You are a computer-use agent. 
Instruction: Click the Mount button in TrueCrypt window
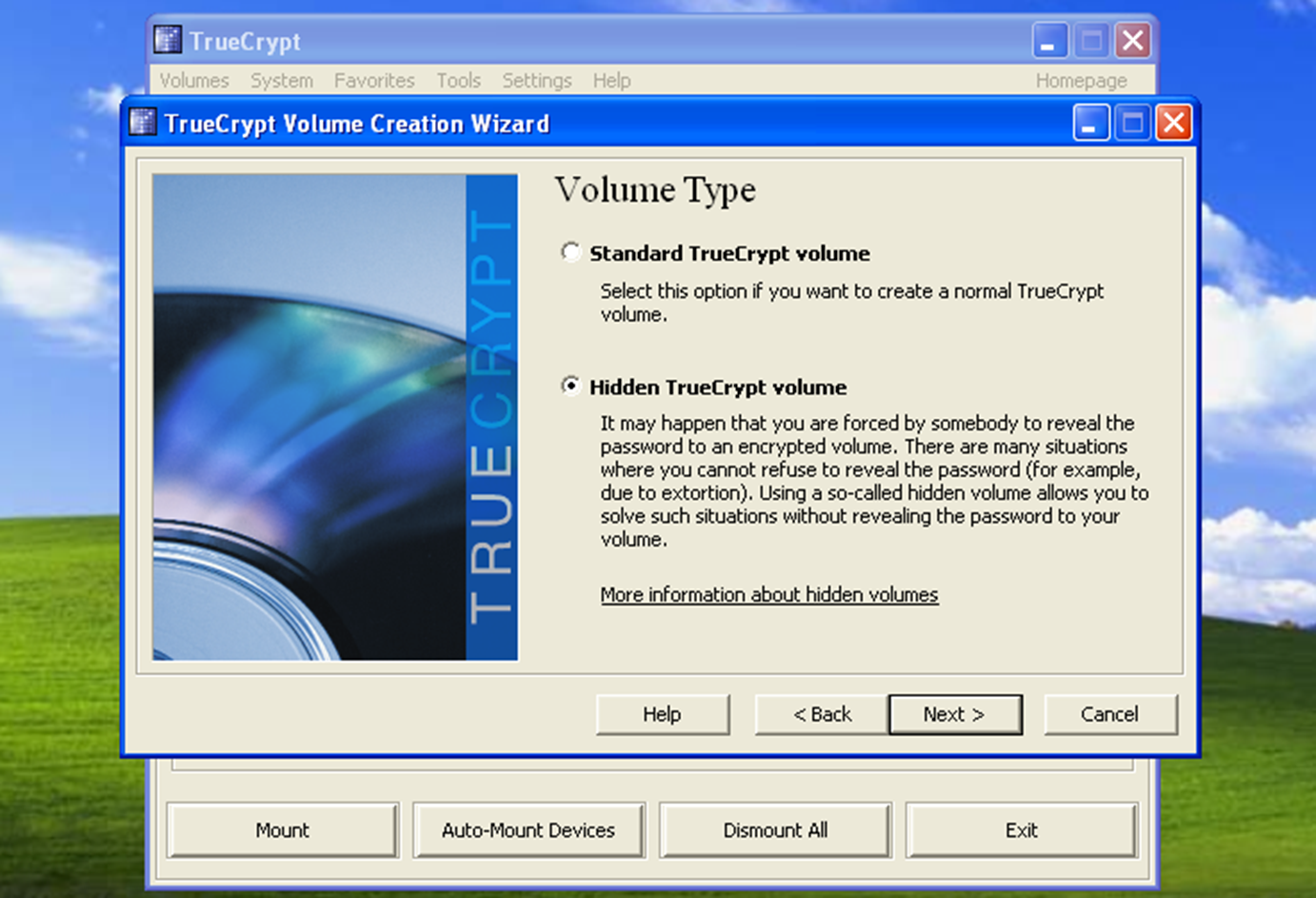[x=283, y=830]
